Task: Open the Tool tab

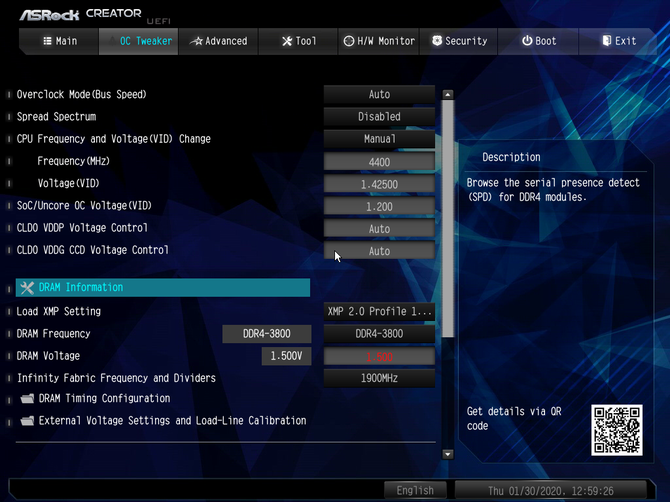Action: 298,41
